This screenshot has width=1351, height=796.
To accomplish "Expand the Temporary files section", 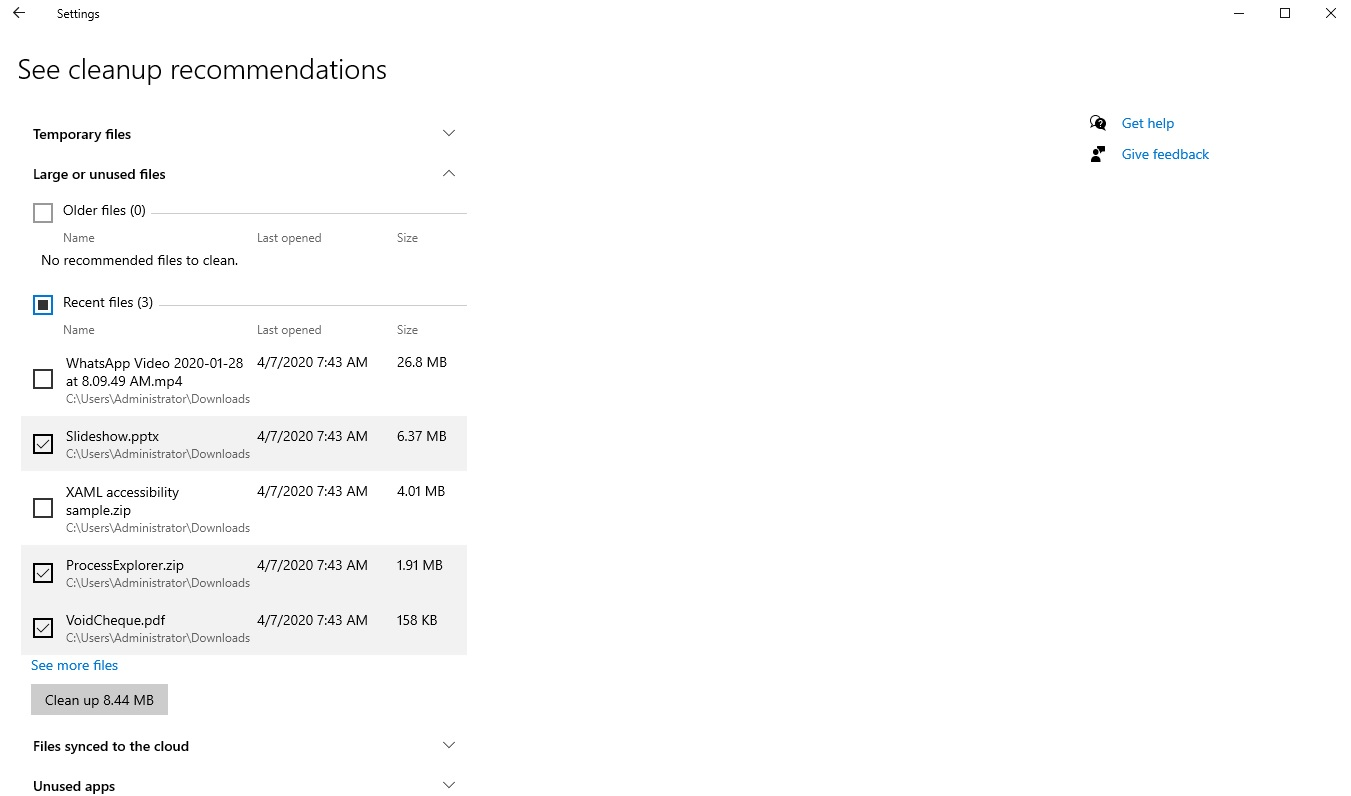I will point(449,133).
